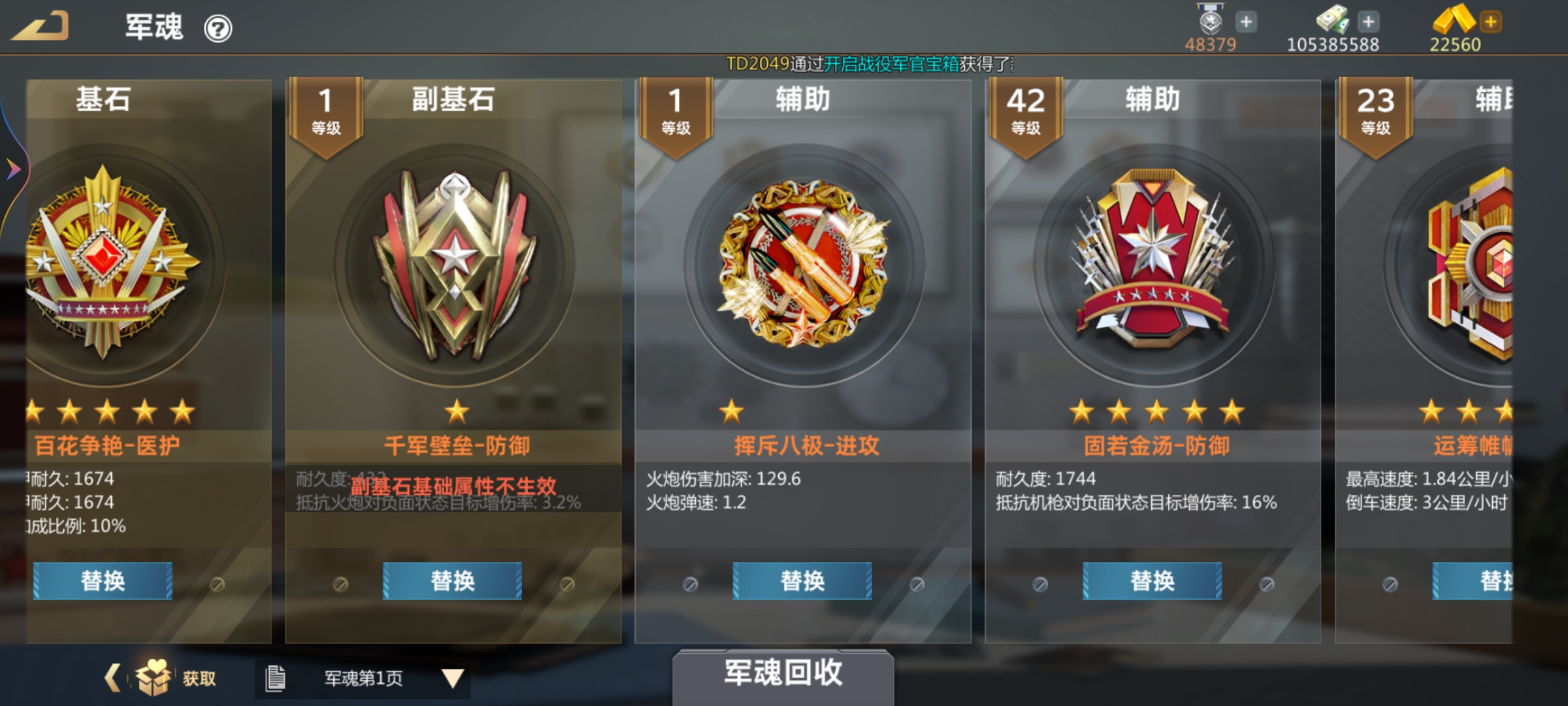Open the 获取 gift box icon
Image resolution: width=1568 pixels, height=706 pixels.
pos(154,677)
